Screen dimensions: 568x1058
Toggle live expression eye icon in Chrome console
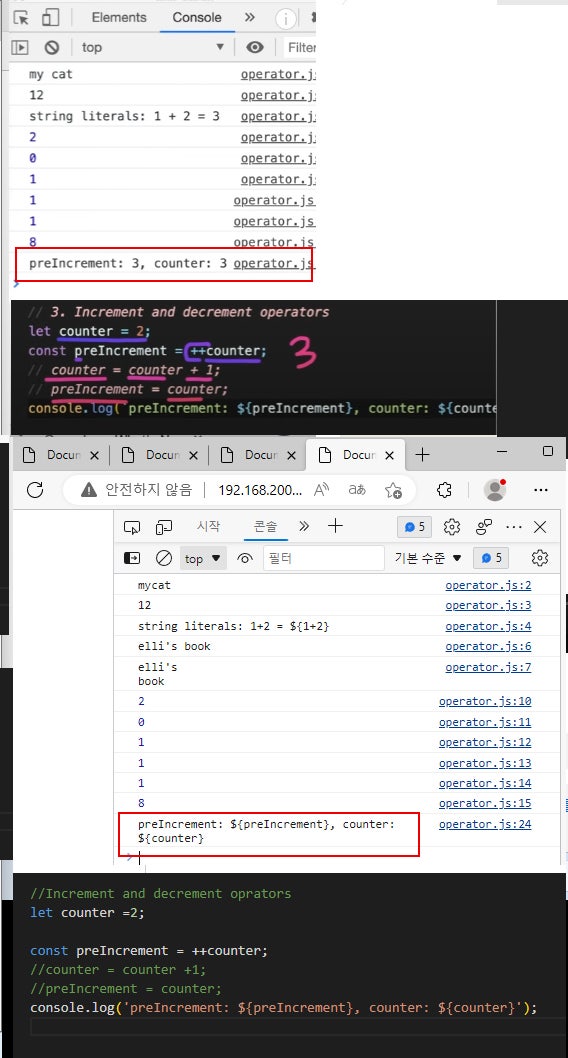254,47
